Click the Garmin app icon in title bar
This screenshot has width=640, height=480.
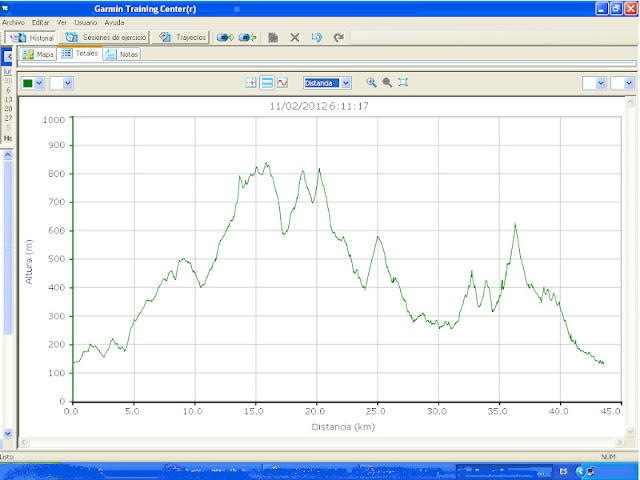(x=5, y=7)
